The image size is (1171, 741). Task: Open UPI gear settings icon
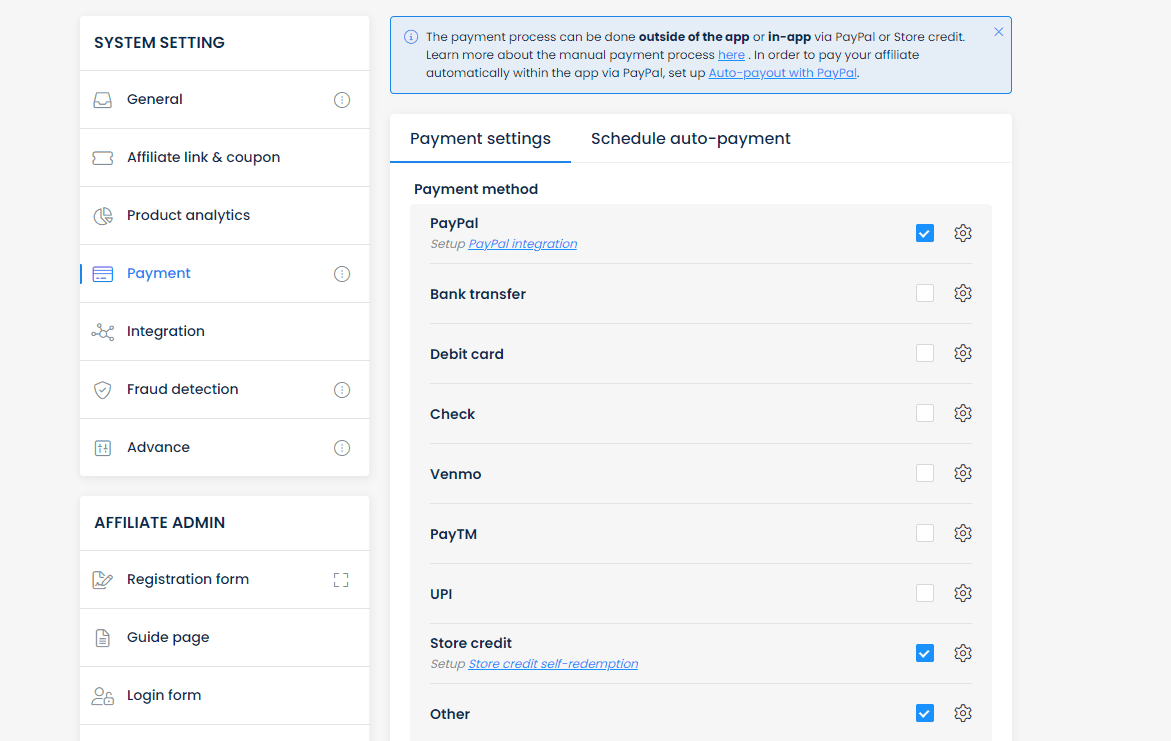963,593
